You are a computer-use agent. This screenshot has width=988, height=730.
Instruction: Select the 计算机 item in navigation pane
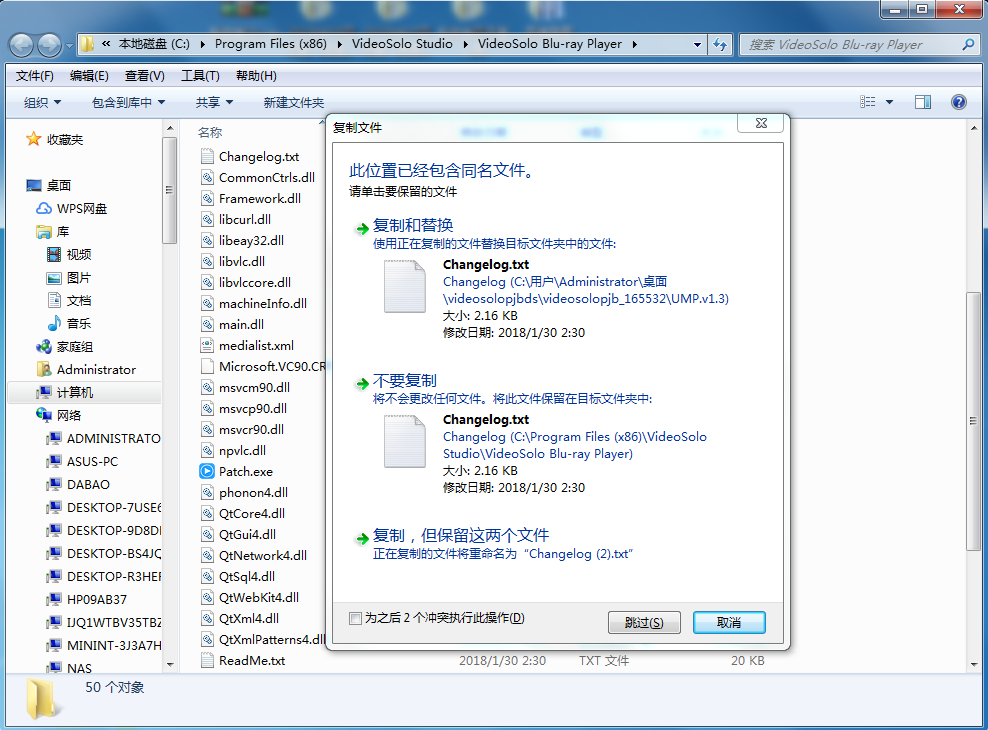coord(75,392)
